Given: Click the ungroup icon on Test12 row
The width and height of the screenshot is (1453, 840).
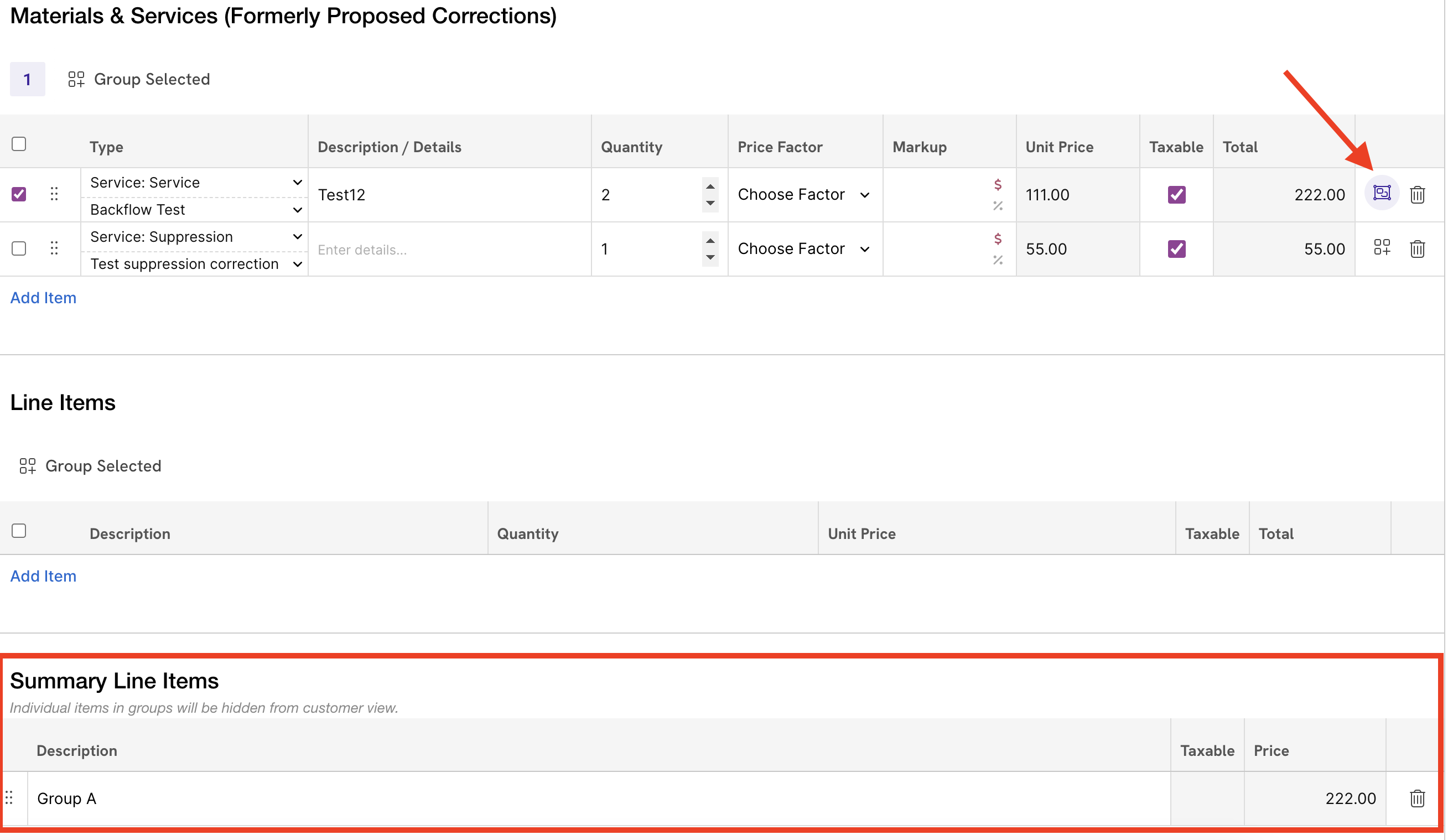Looking at the screenshot, I should coord(1382,193).
